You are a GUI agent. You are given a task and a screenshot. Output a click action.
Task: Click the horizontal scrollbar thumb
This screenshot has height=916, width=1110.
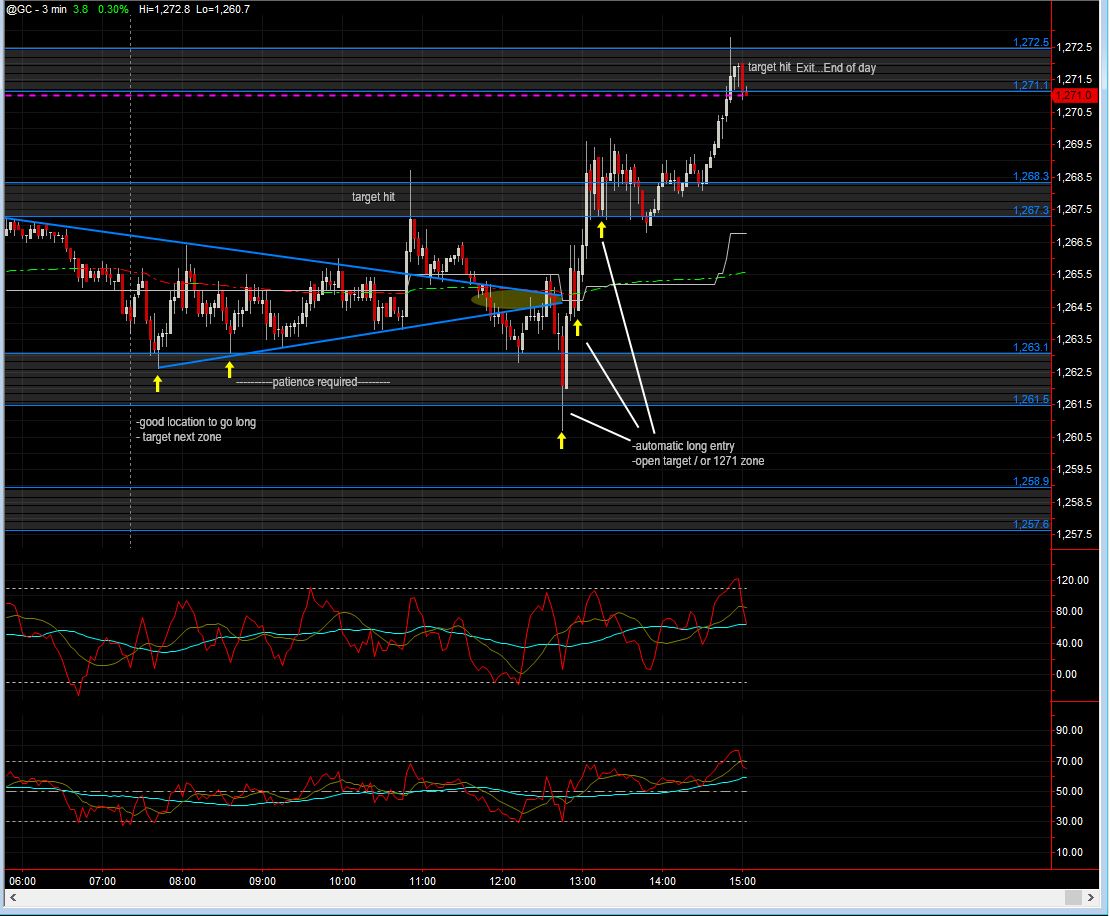click(1073, 898)
